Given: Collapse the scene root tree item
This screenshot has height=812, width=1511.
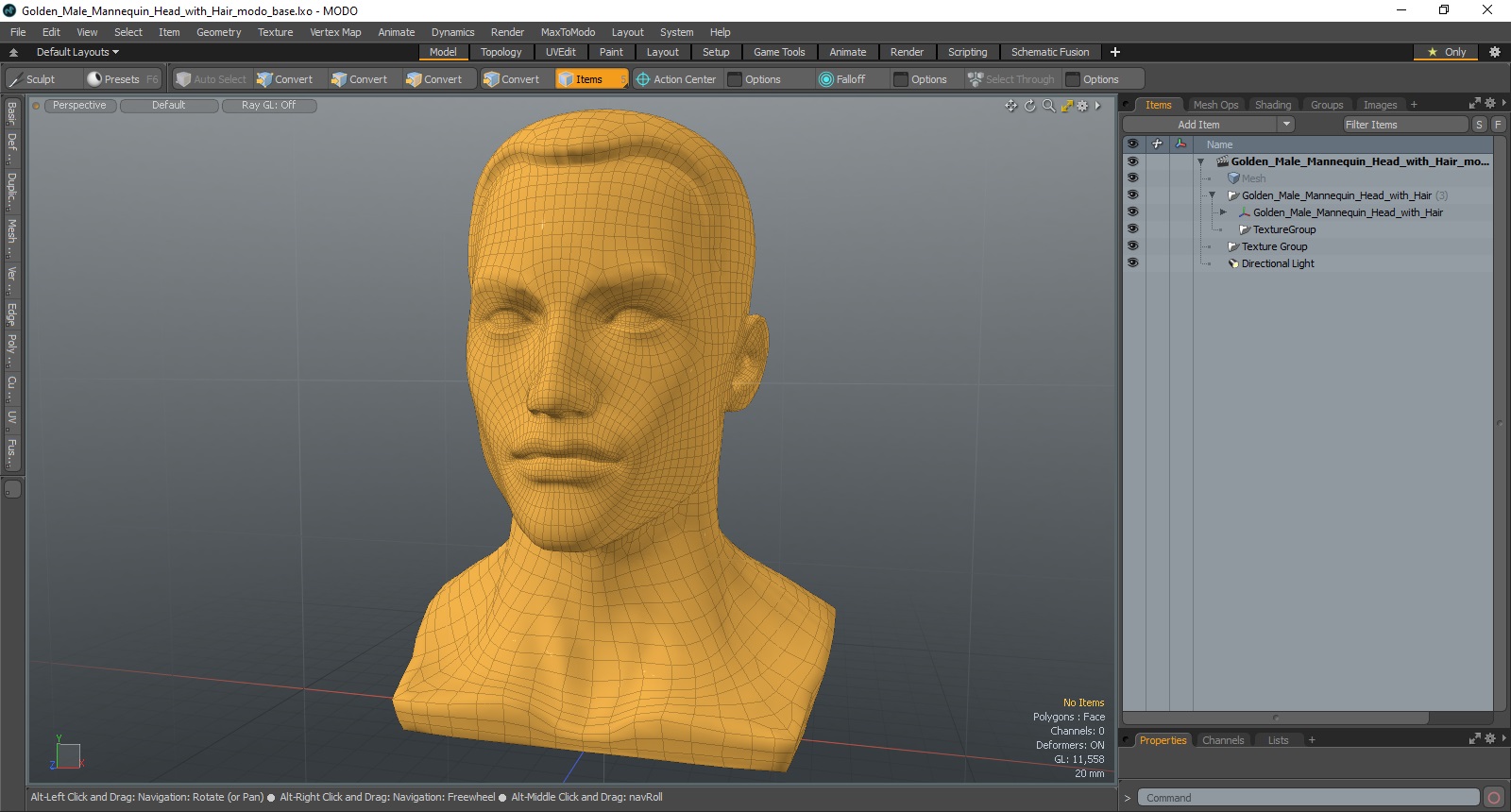Looking at the screenshot, I should coord(1201,162).
